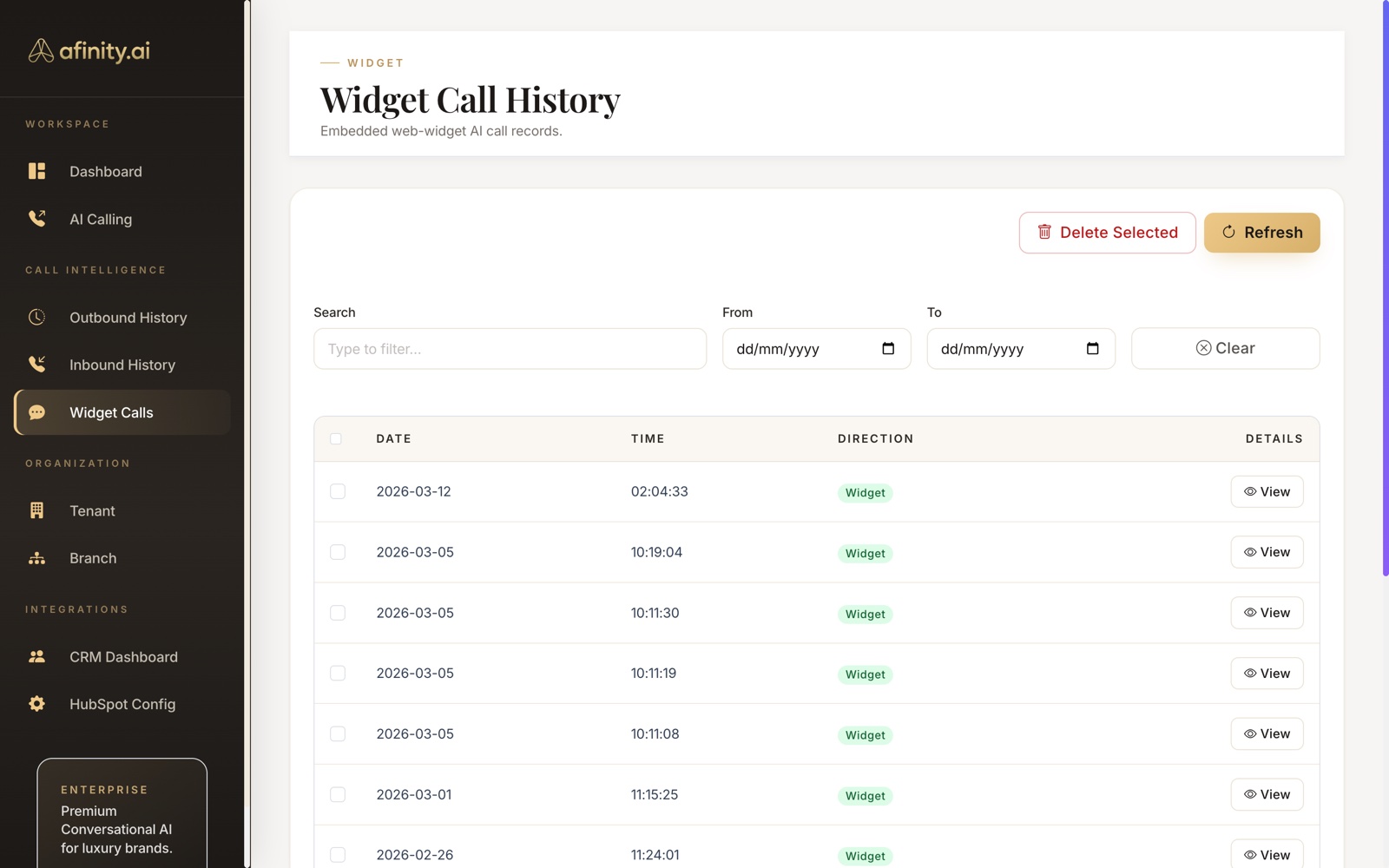Click the page vertical scrollbar thumb
1389x868 pixels.
pyautogui.click(x=1386, y=288)
